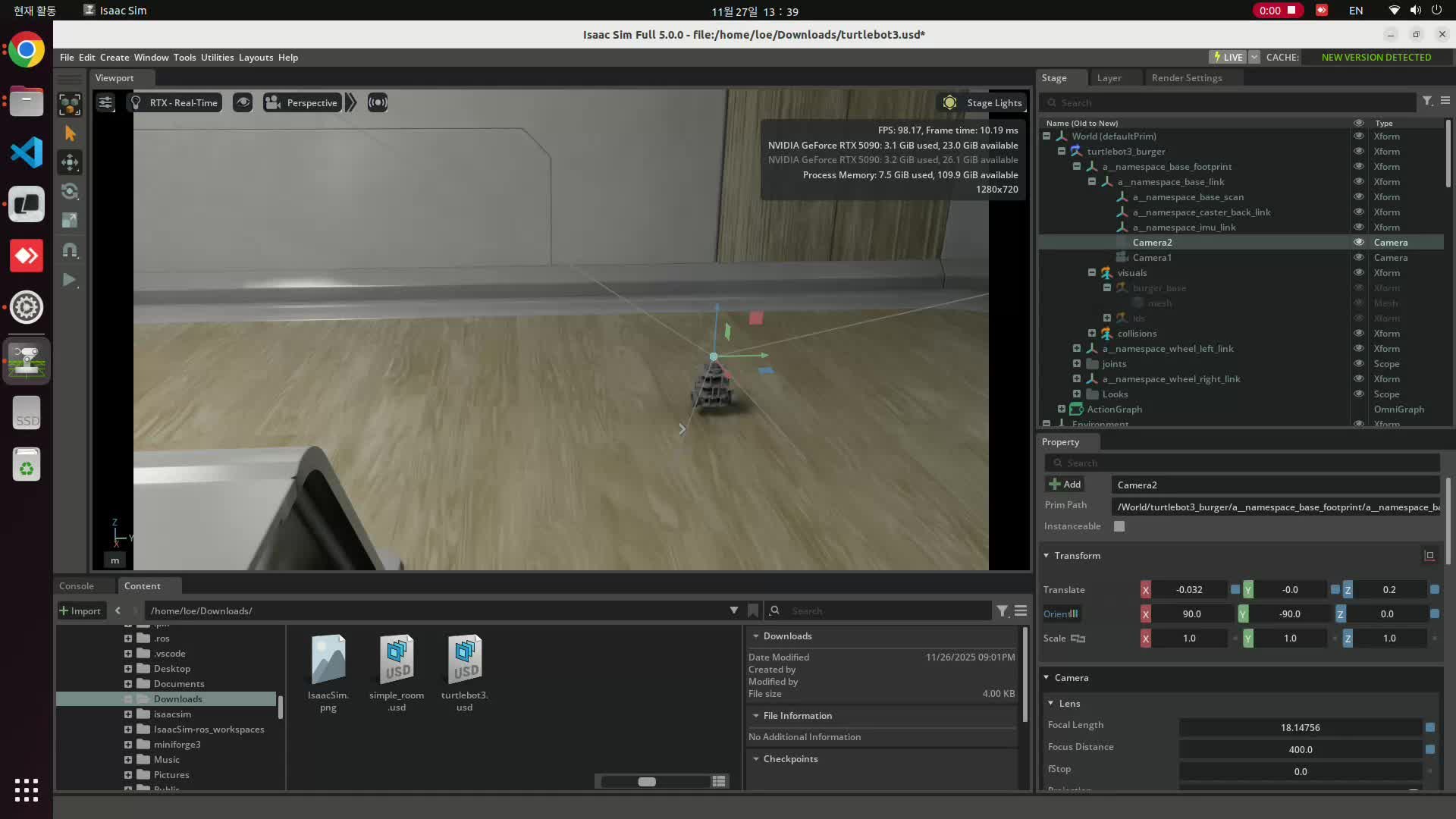Open Chrome from the Ubuntu dock
This screenshot has height=819, width=1456.
[27, 50]
